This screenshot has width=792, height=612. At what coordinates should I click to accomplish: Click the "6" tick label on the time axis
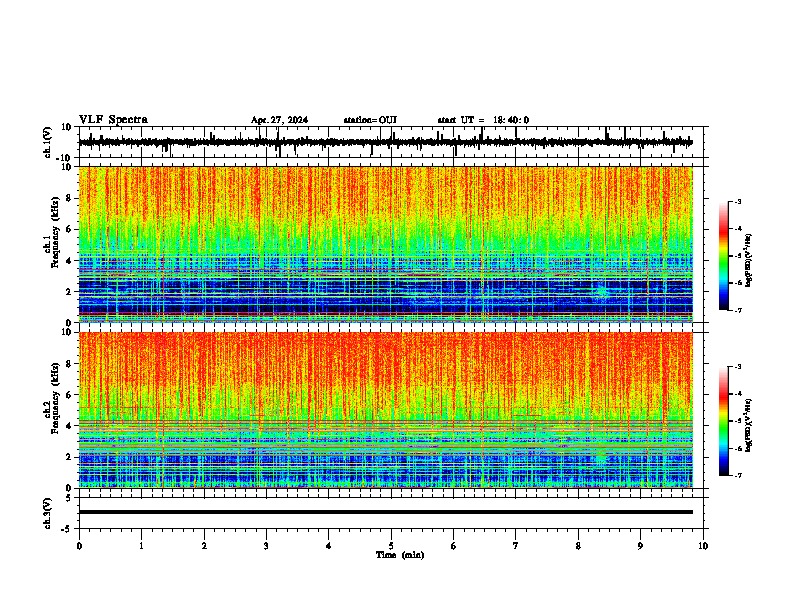pos(454,546)
